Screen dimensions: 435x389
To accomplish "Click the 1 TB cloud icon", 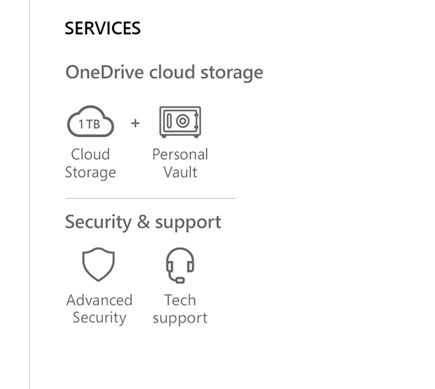I will point(91,121).
